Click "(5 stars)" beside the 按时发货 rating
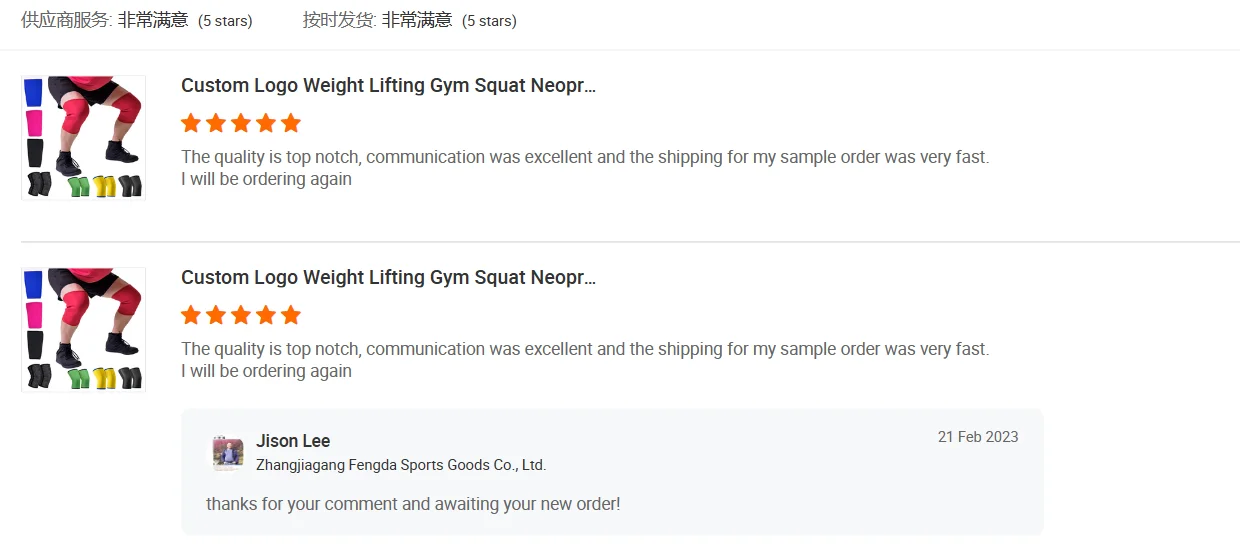 click(x=489, y=21)
